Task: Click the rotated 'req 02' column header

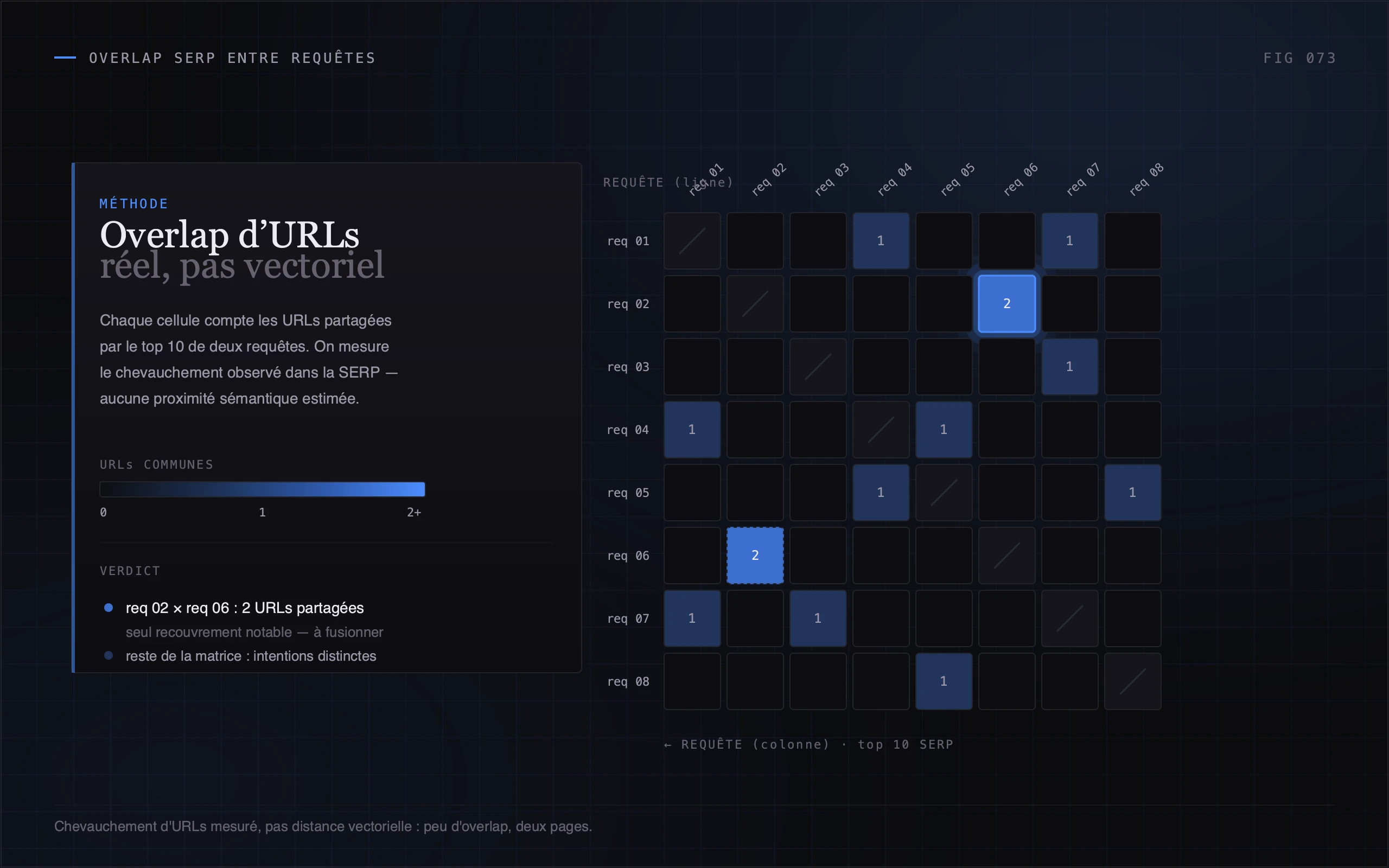Action: click(769, 179)
